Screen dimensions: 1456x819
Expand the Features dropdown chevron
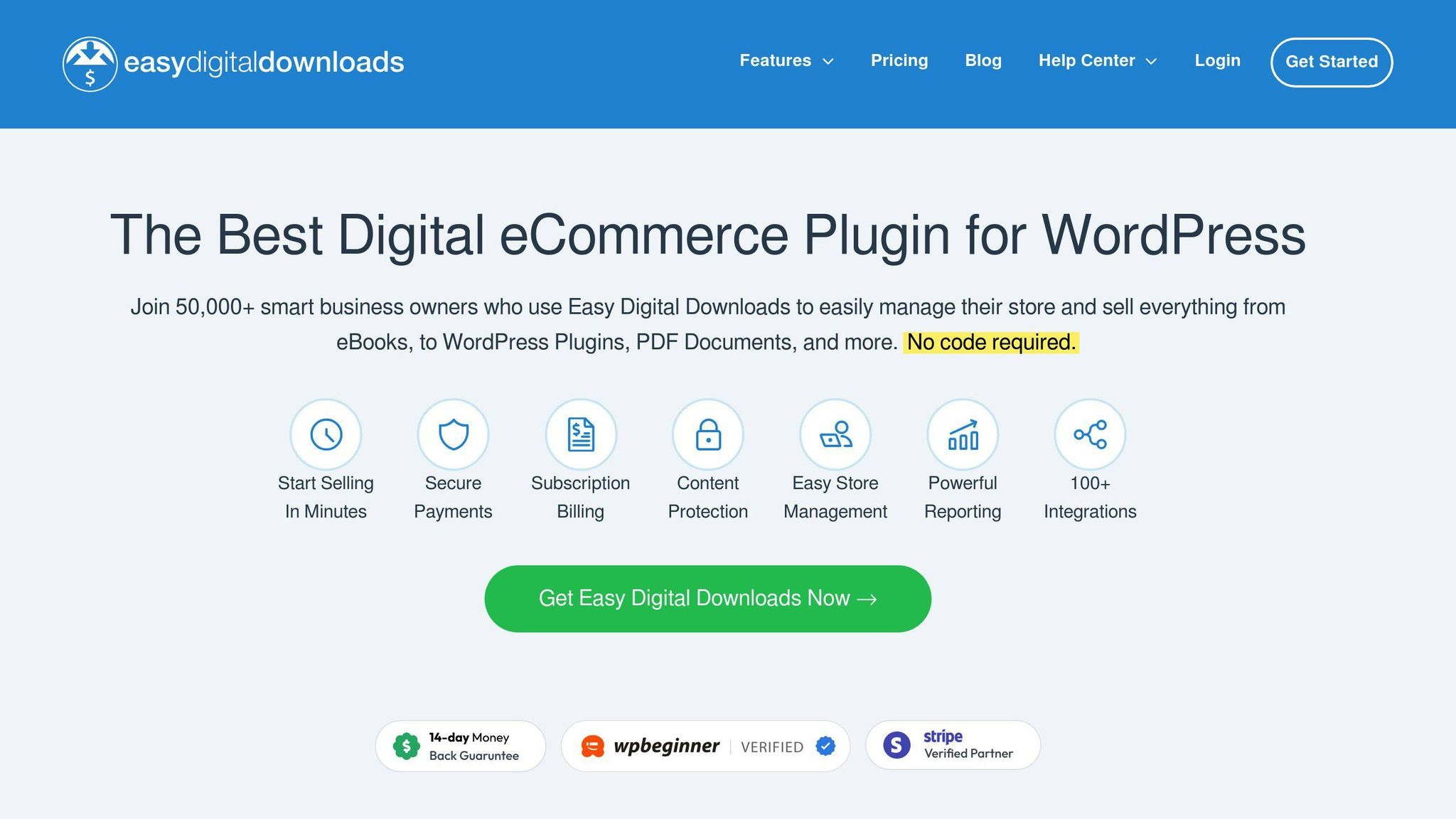tap(828, 62)
